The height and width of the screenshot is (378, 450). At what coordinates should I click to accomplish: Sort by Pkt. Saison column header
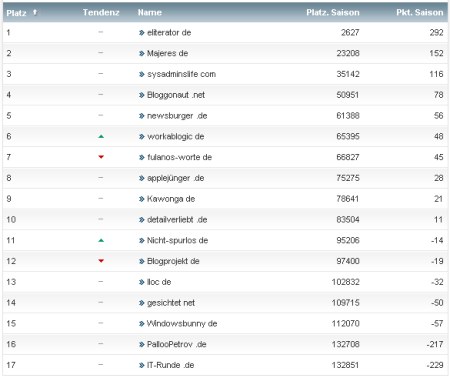click(420, 13)
